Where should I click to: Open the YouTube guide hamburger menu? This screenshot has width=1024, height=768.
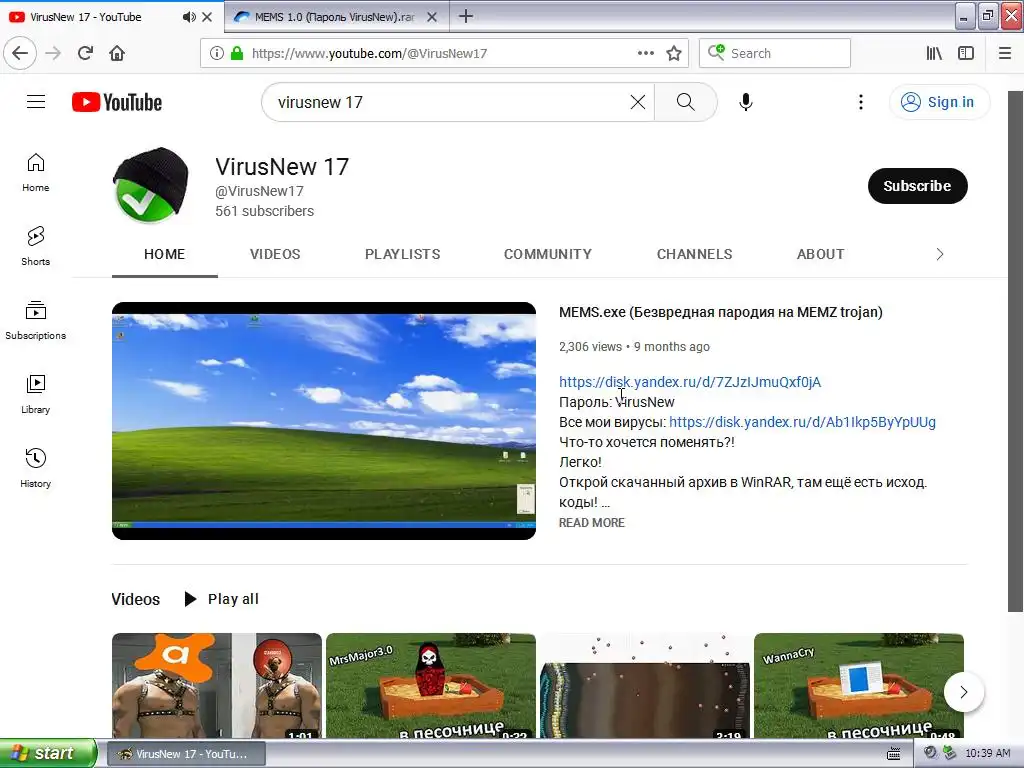36,102
